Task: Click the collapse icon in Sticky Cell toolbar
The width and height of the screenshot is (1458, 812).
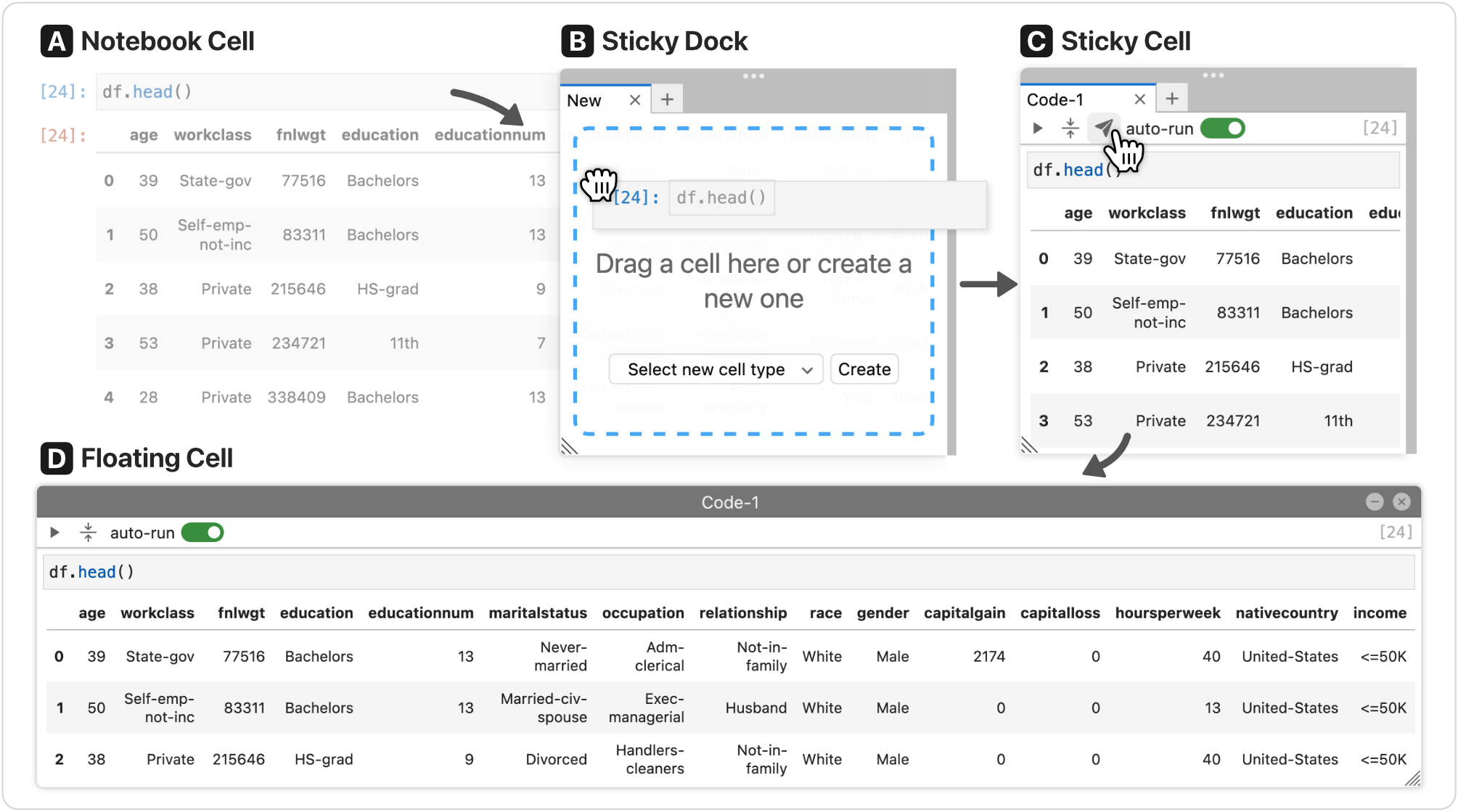Action: point(1070,128)
